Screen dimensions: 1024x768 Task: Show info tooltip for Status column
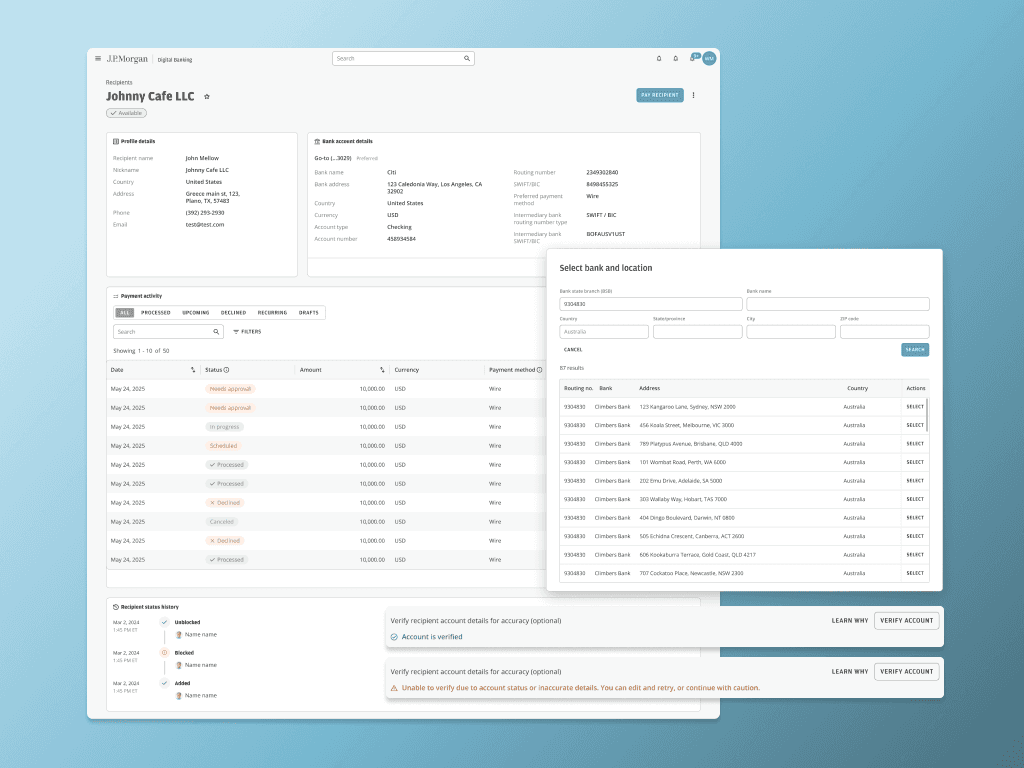(x=227, y=370)
